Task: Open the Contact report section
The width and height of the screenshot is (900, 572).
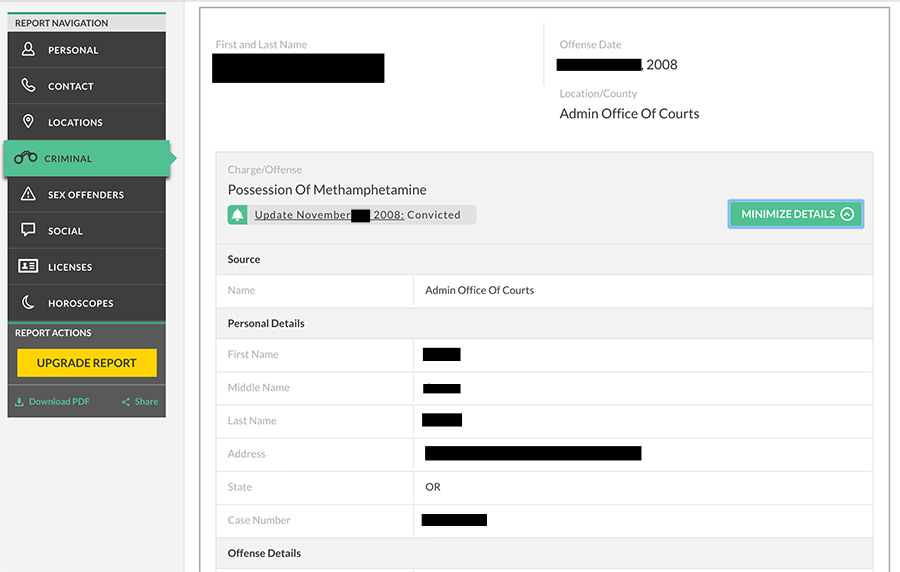Action: tap(87, 86)
